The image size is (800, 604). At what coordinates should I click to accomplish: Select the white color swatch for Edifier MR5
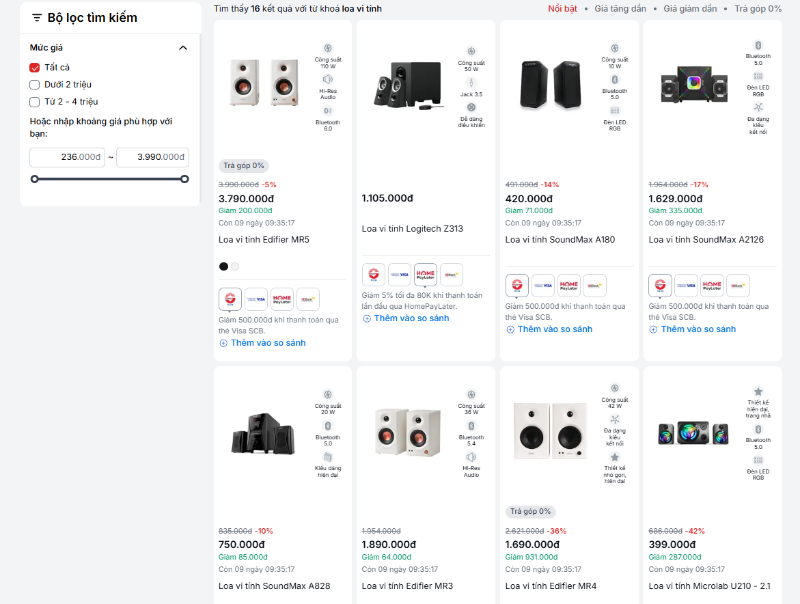pyautogui.click(x=235, y=266)
